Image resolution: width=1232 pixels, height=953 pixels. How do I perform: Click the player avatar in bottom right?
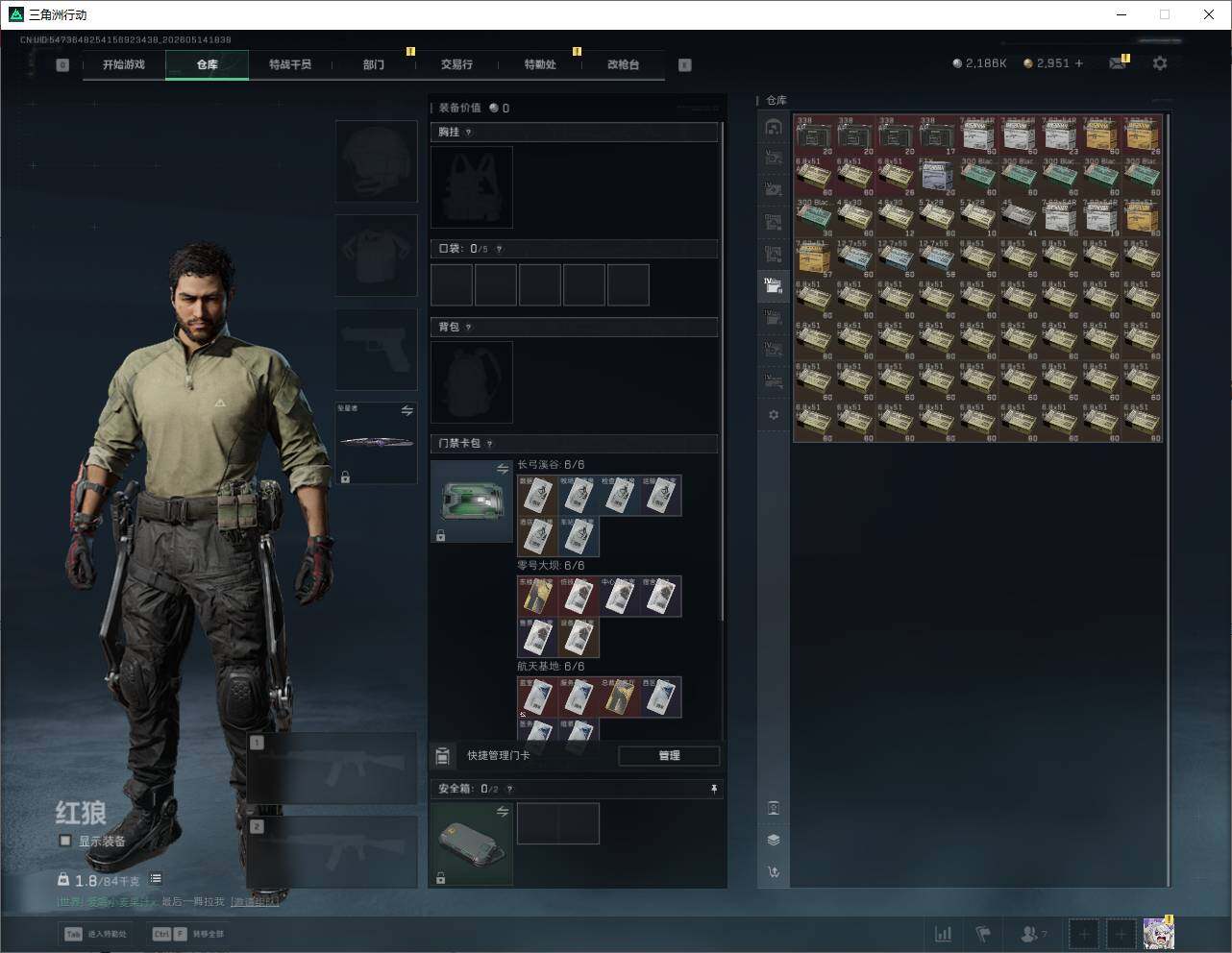[1158, 933]
